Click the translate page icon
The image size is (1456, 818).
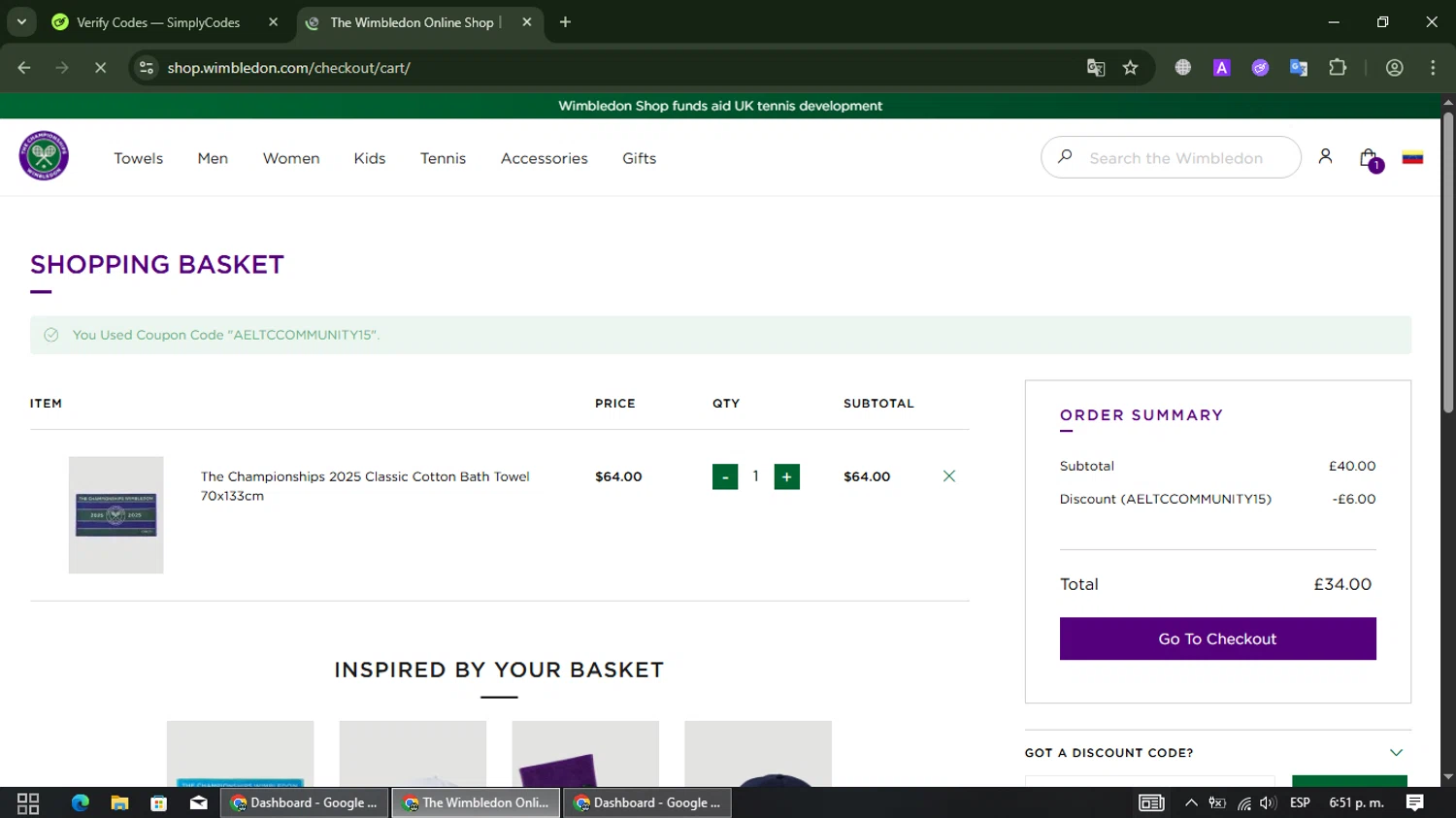(1096, 68)
